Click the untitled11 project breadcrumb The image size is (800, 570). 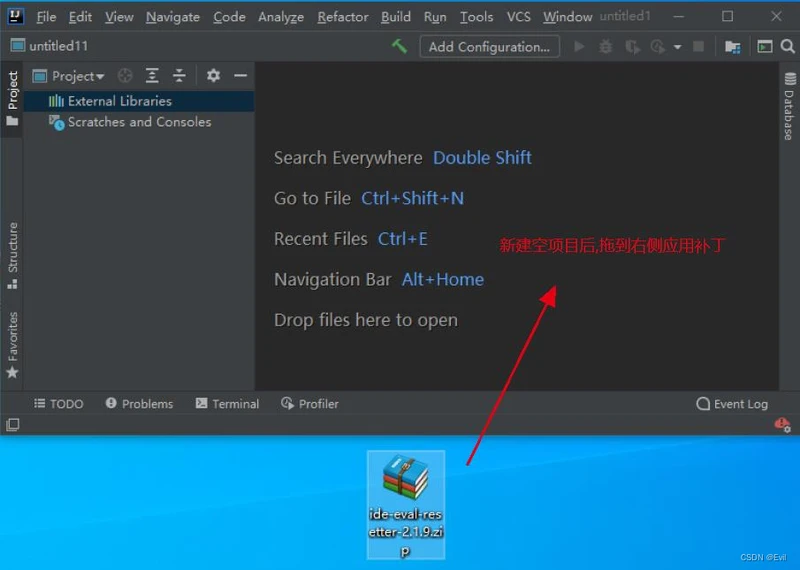tap(49, 46)
